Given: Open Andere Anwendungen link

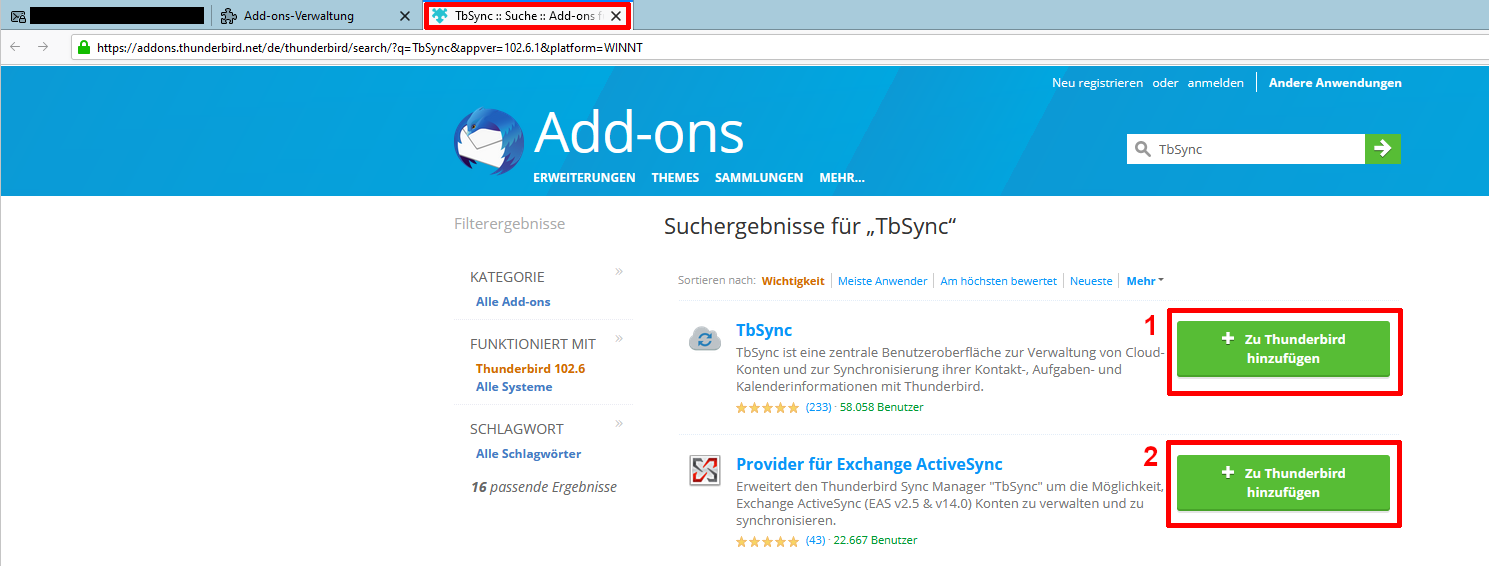Looking at the screenshot, I should pos(1335,83).
